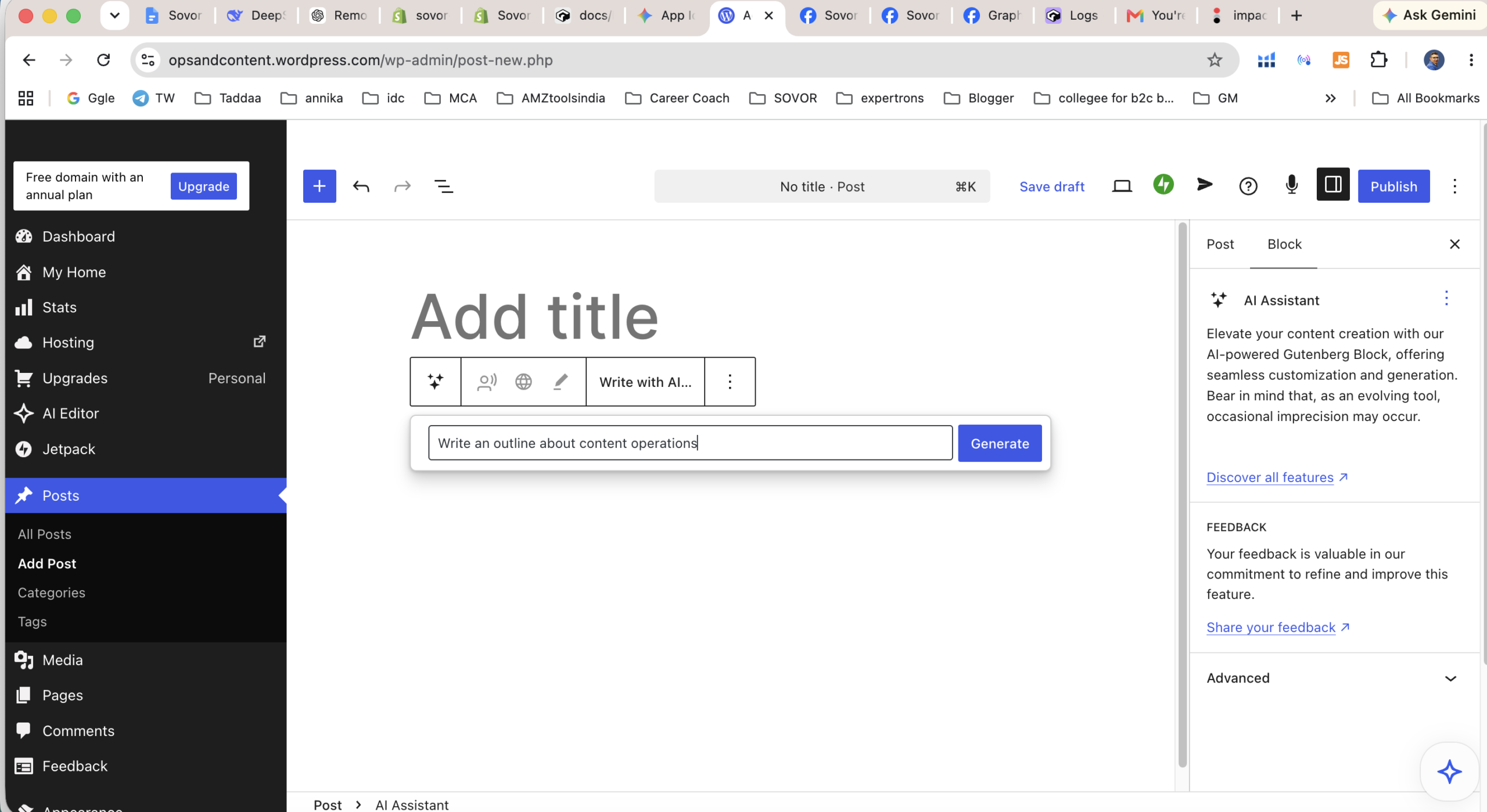1487x812 pixels.
Task: Open the preview device laptop icon
Action: pyautogui.click(x=1122, y=186)
